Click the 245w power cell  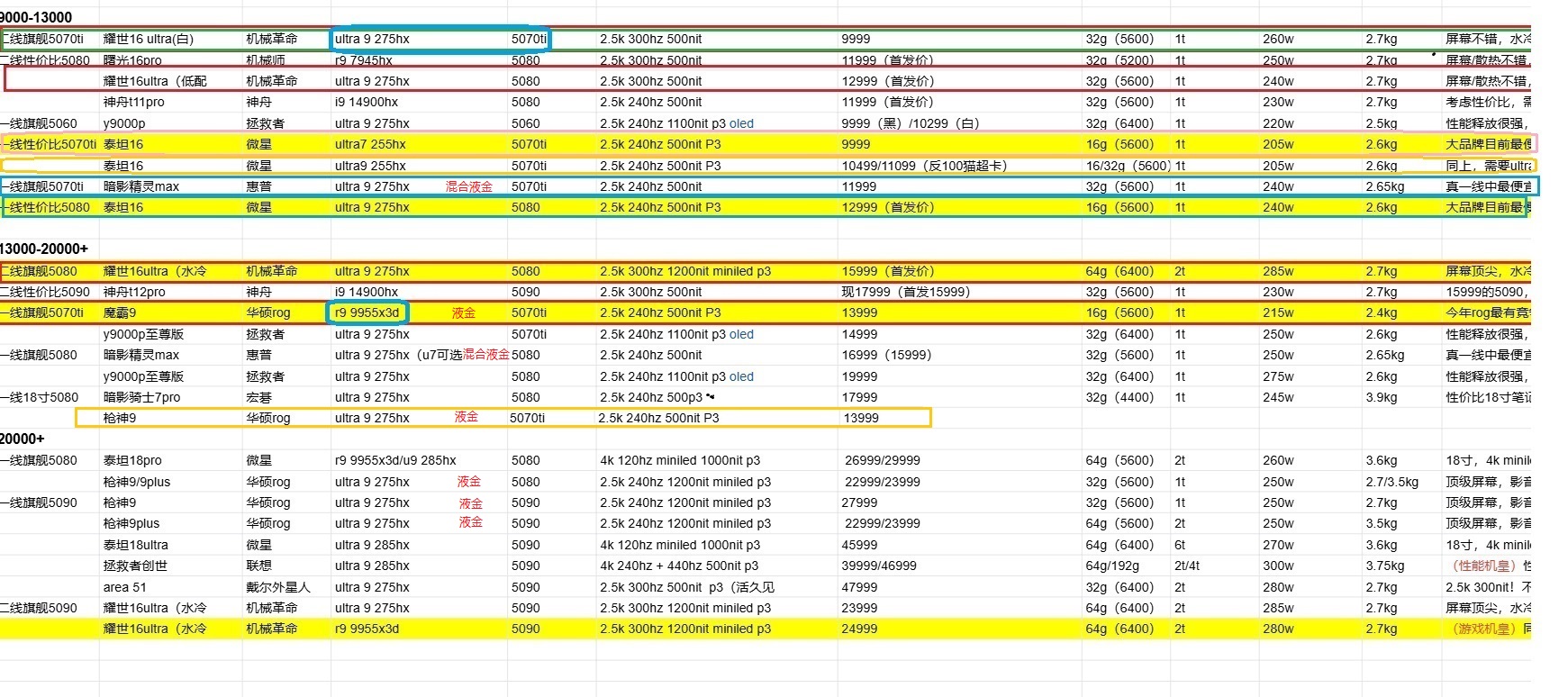tap(1277, 397)
